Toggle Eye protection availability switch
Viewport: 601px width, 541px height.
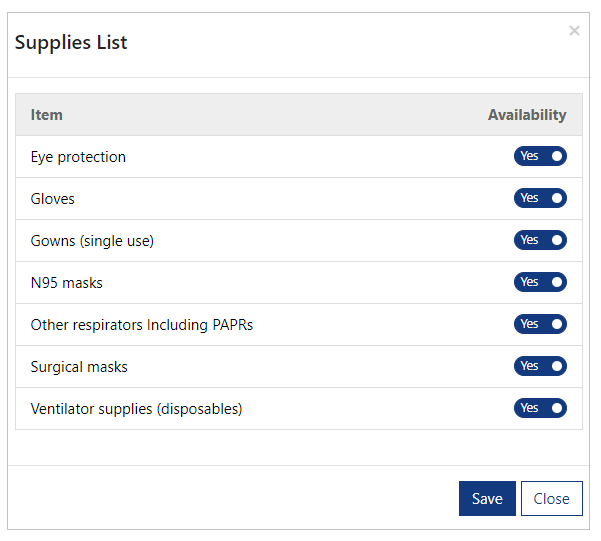point(540,156)
